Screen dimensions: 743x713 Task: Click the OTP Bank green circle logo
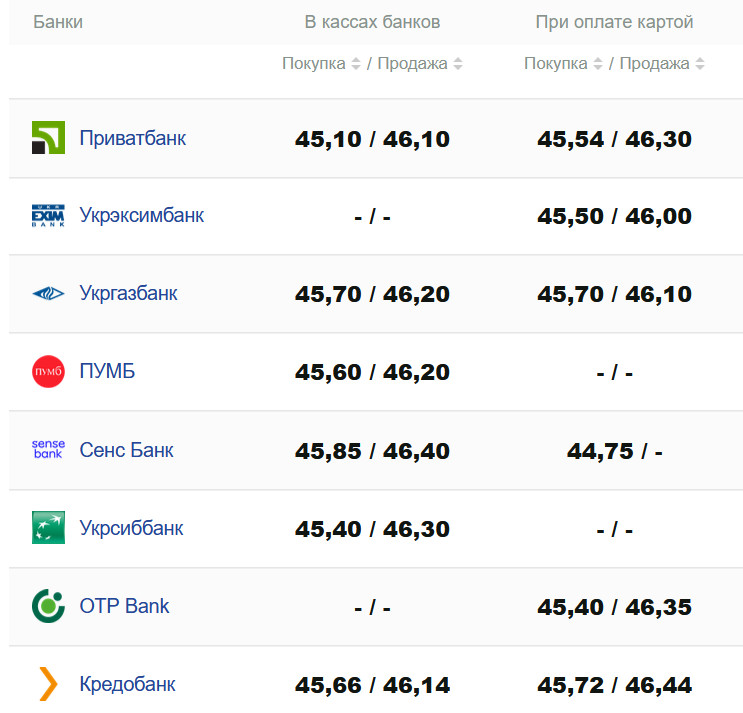[48, 606]
